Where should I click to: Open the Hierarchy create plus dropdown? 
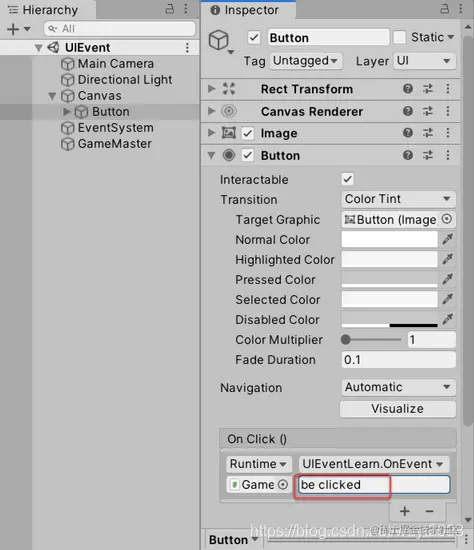tap(19, 29)
